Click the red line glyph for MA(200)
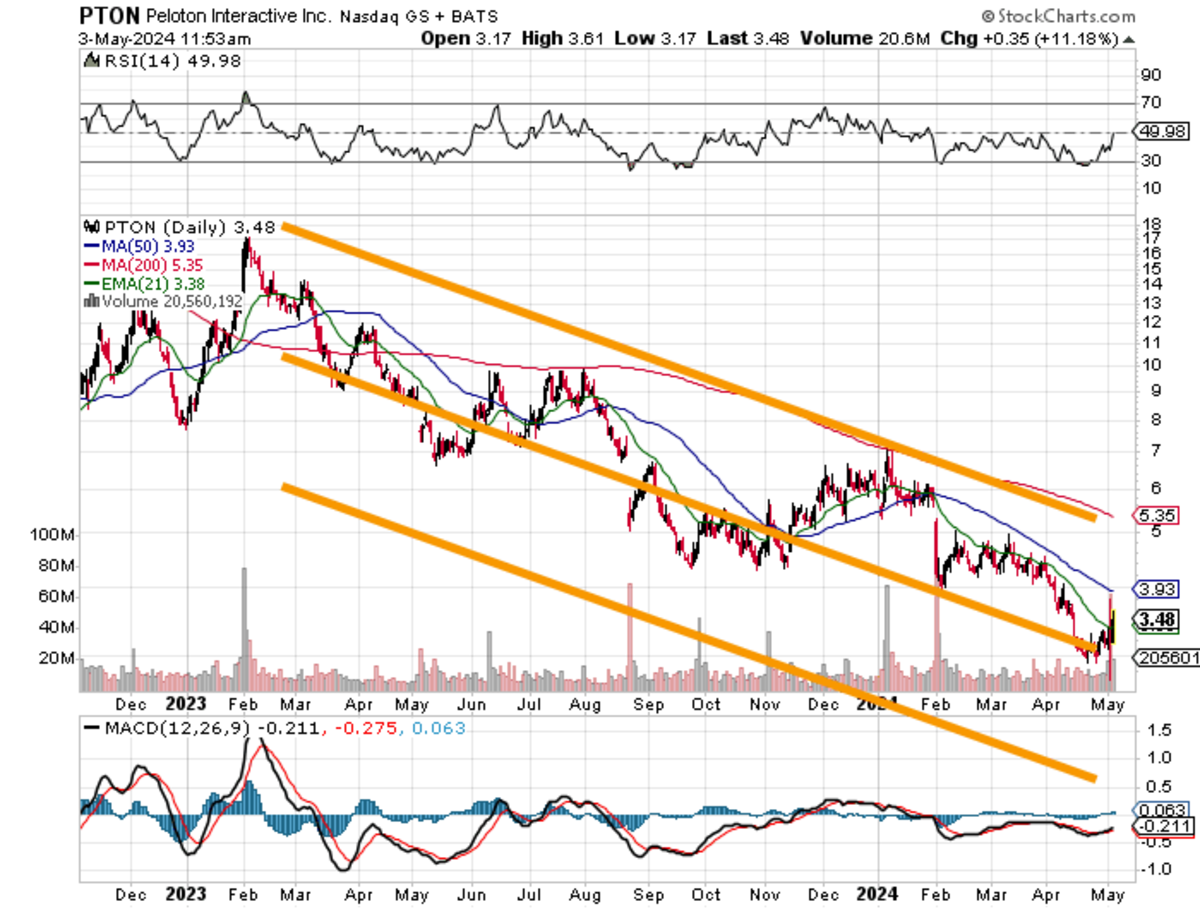 pos(92,261)
